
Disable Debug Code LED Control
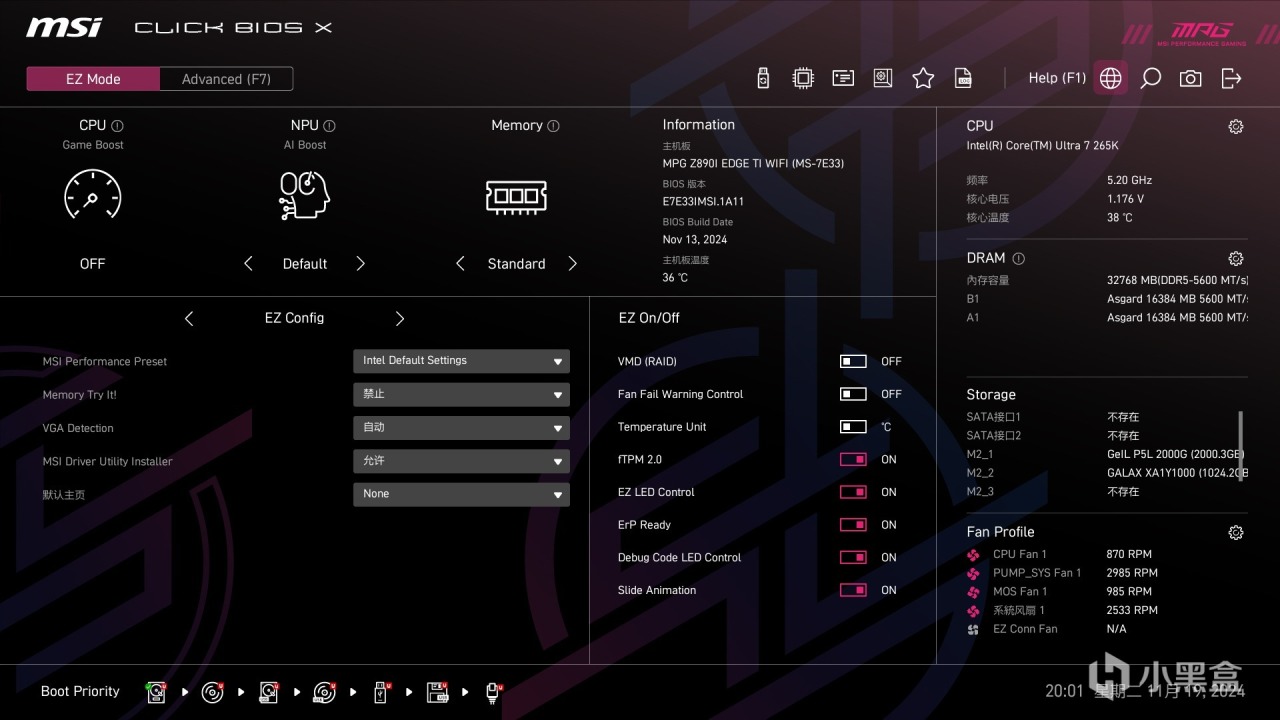click(853, 558)
